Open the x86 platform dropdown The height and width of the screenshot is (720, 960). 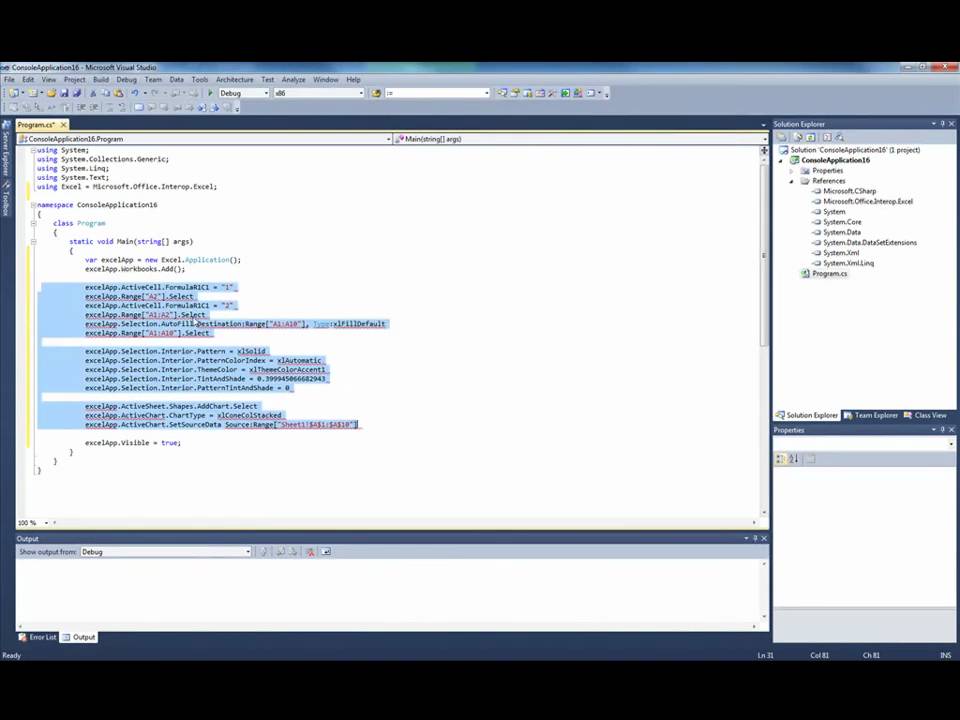(361, 93)
